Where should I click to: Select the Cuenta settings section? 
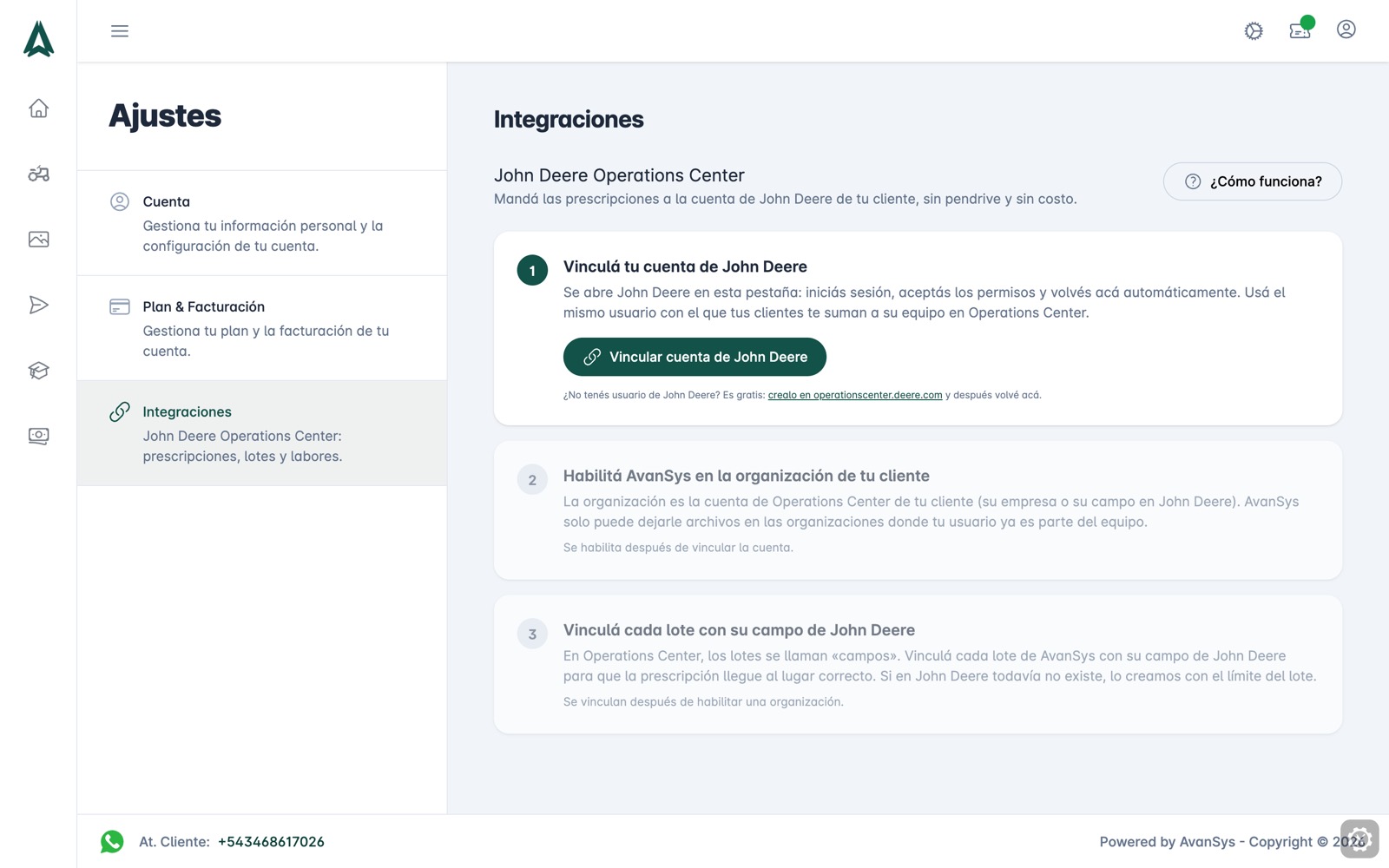262,223
